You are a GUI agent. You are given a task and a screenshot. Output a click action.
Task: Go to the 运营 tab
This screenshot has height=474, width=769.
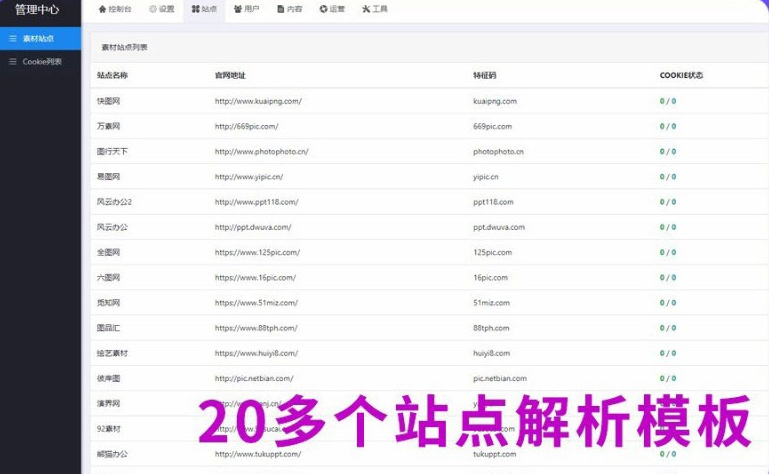(x=332, y=9)
